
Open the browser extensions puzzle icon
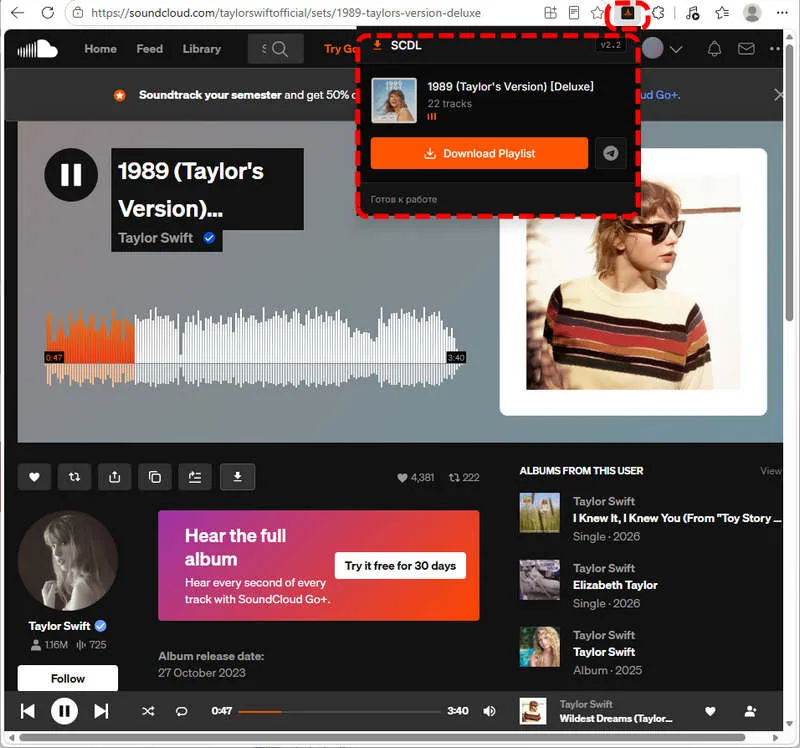(658, 13)
